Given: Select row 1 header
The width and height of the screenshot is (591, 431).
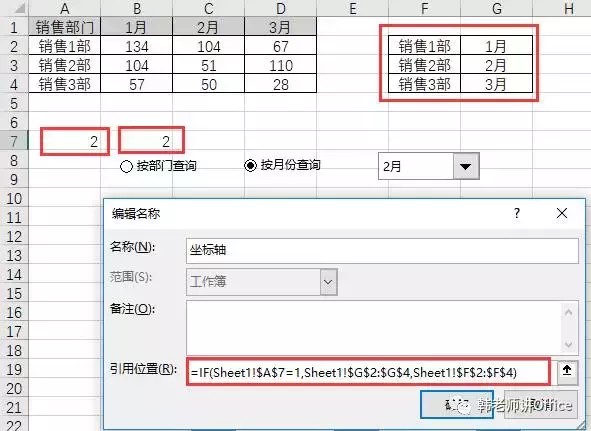Looking at the screenshot, I should click(x=14, y=27).
